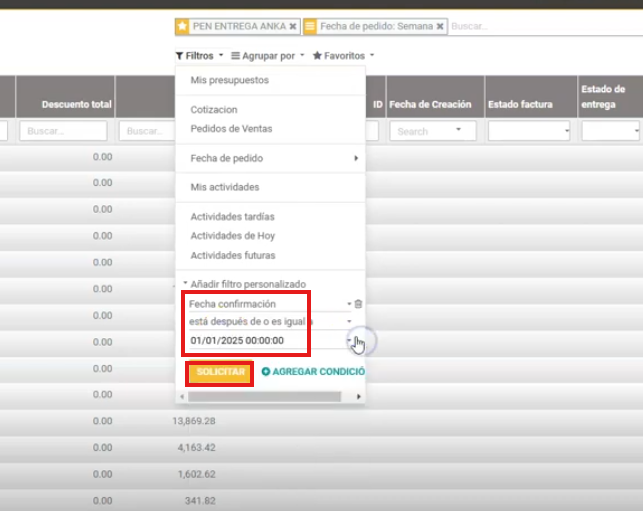Delete the custom filter condition with trash icon

pyautogui.click(x=358, y=304)
